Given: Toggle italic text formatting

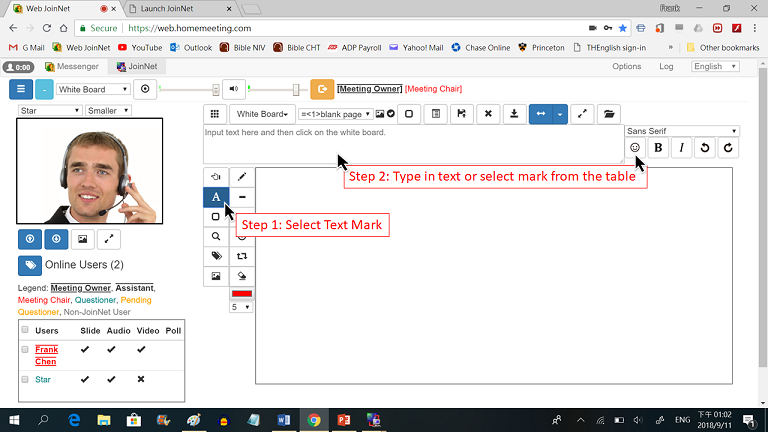Looking at the screenshot, I should (681, 148).
